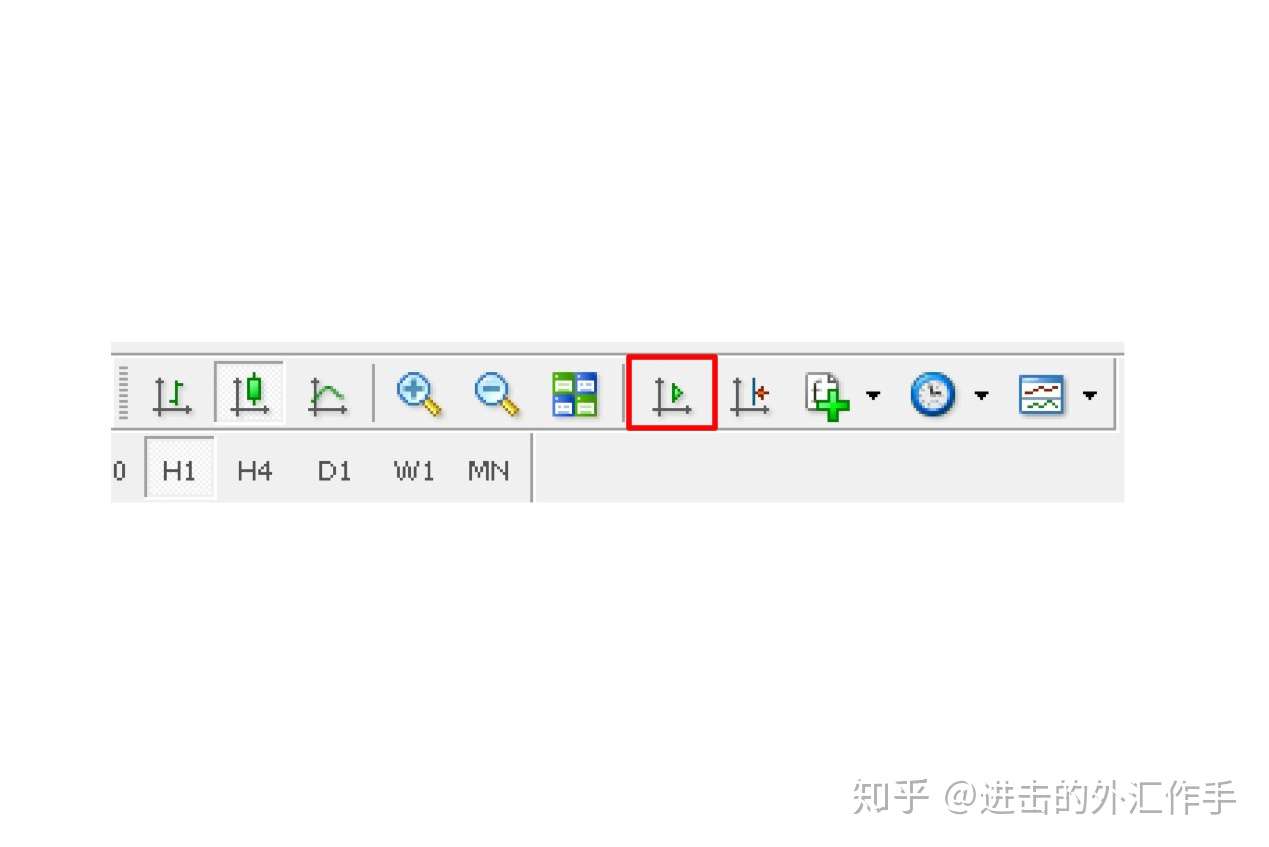Toggle auto scroll highlighted in red
Image resolution: width=1269 pixels, height=847 pixels.
(672, 394)
